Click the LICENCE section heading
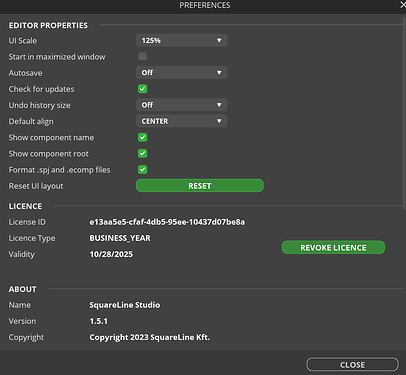Viewport: 406px width, 375px height. coord(25,206)
